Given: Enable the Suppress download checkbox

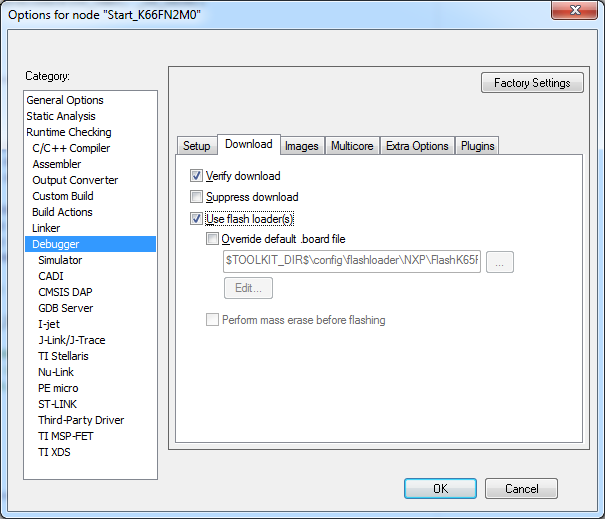Looking at the screenshot, I should [x=197, y=197].
